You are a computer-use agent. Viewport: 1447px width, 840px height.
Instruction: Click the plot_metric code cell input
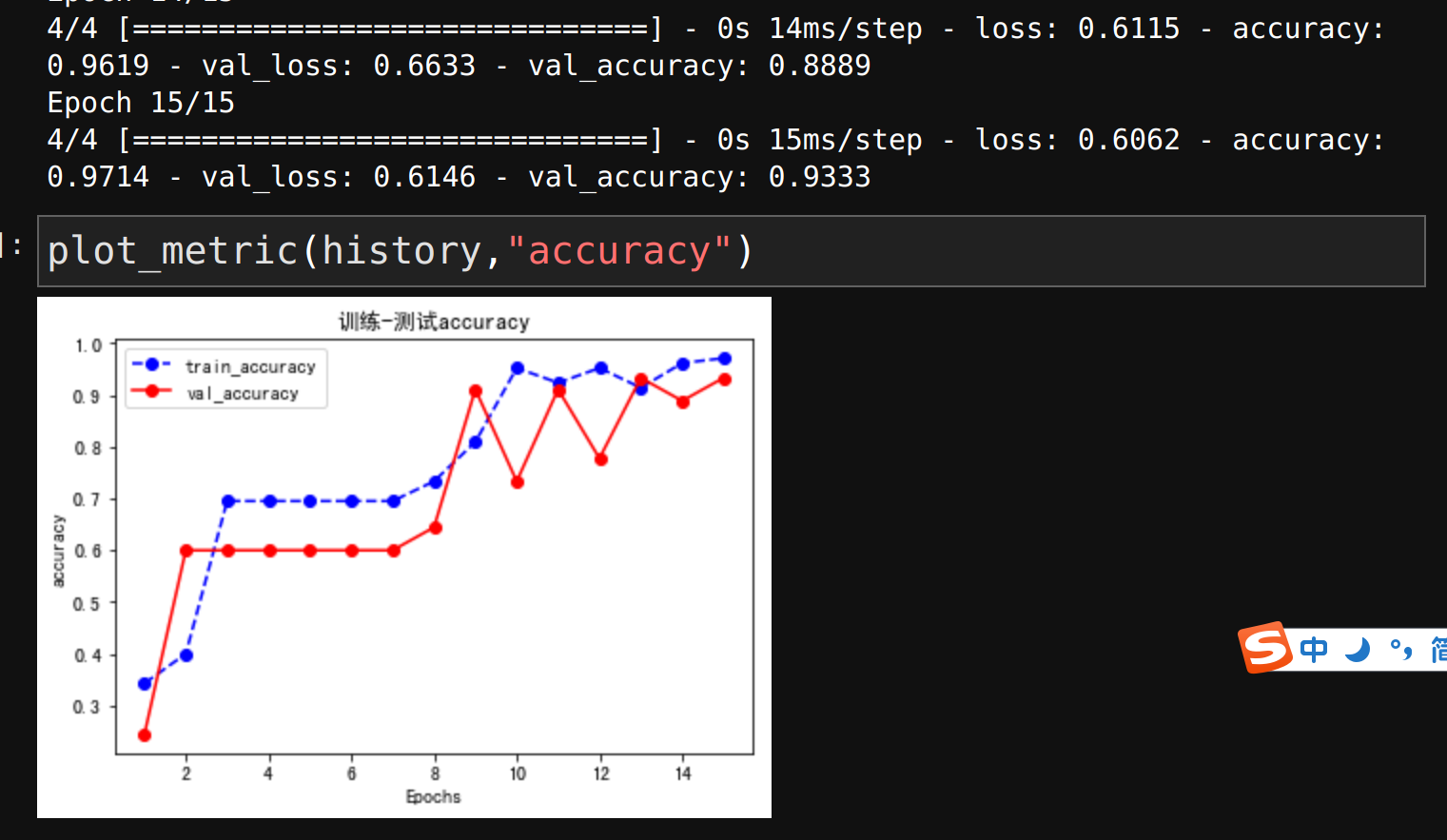point(731,251)
